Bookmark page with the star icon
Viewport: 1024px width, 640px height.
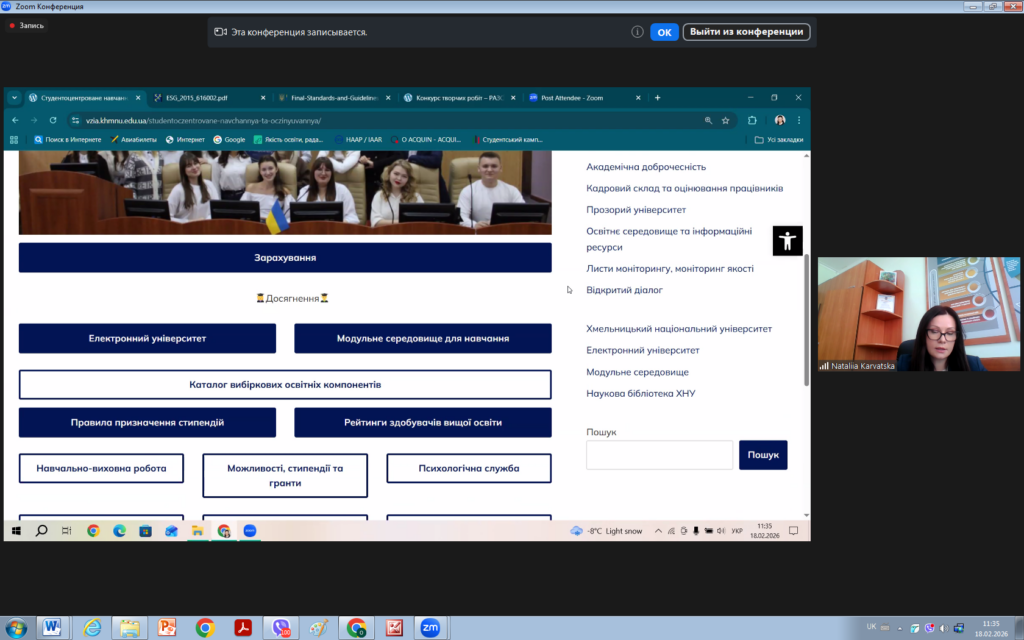pyautogui.click(x=726, y=120)
